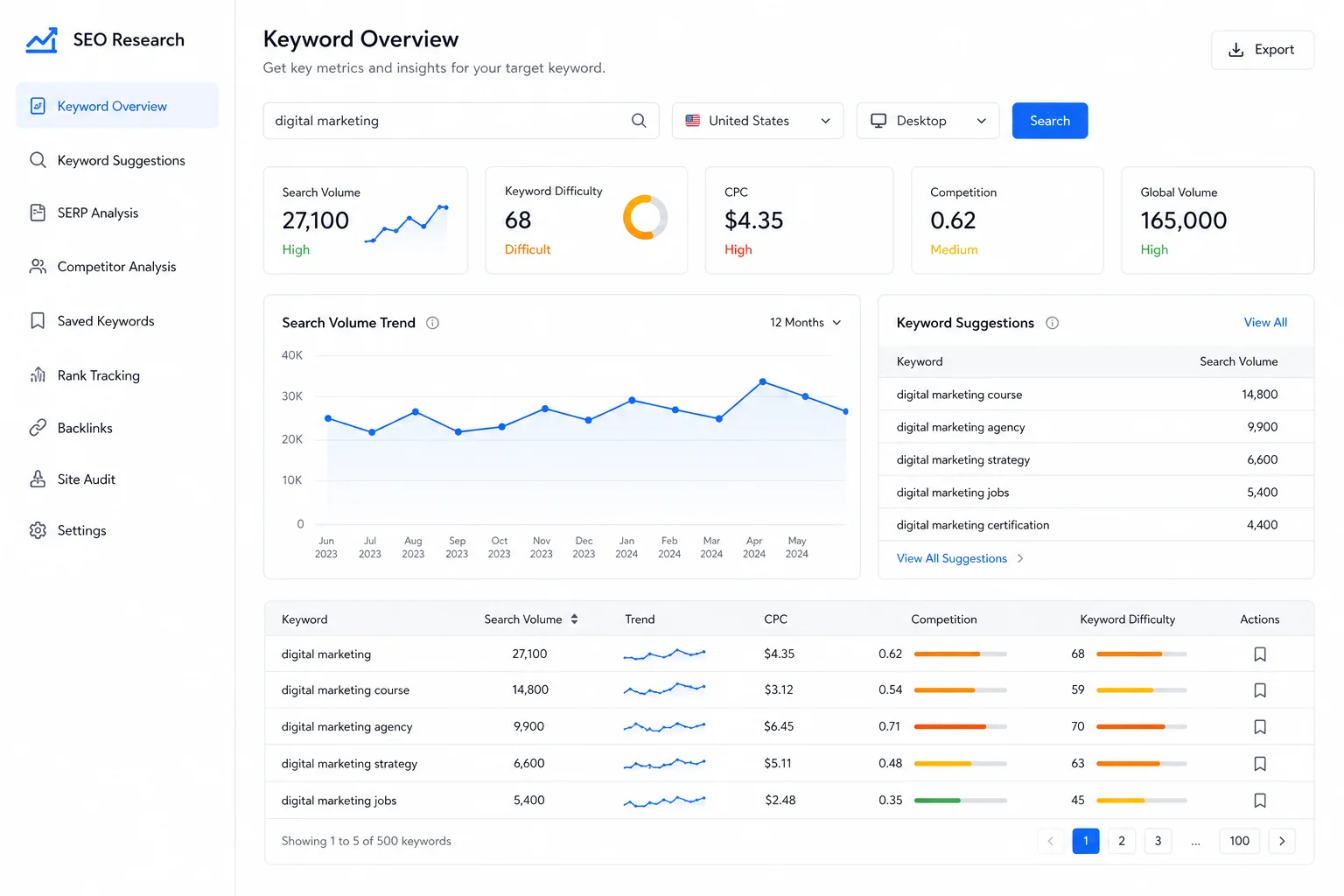Screen dimensions: 1344x896
Task: Click the Backlinks chain icon
Action: (x=38, y=428)
